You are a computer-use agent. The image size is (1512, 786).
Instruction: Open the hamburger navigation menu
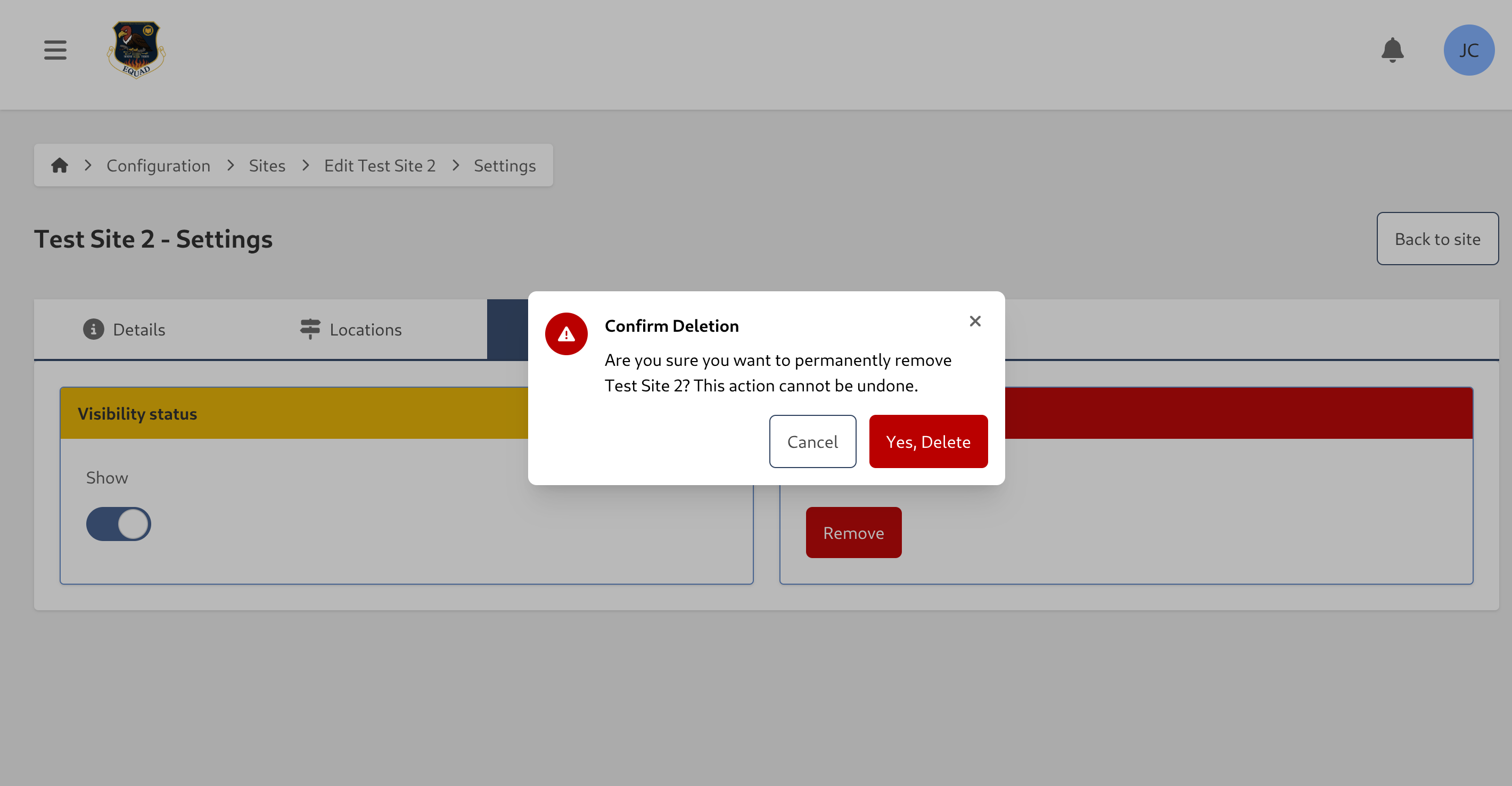pyautogui.click(x=55, y=51)
